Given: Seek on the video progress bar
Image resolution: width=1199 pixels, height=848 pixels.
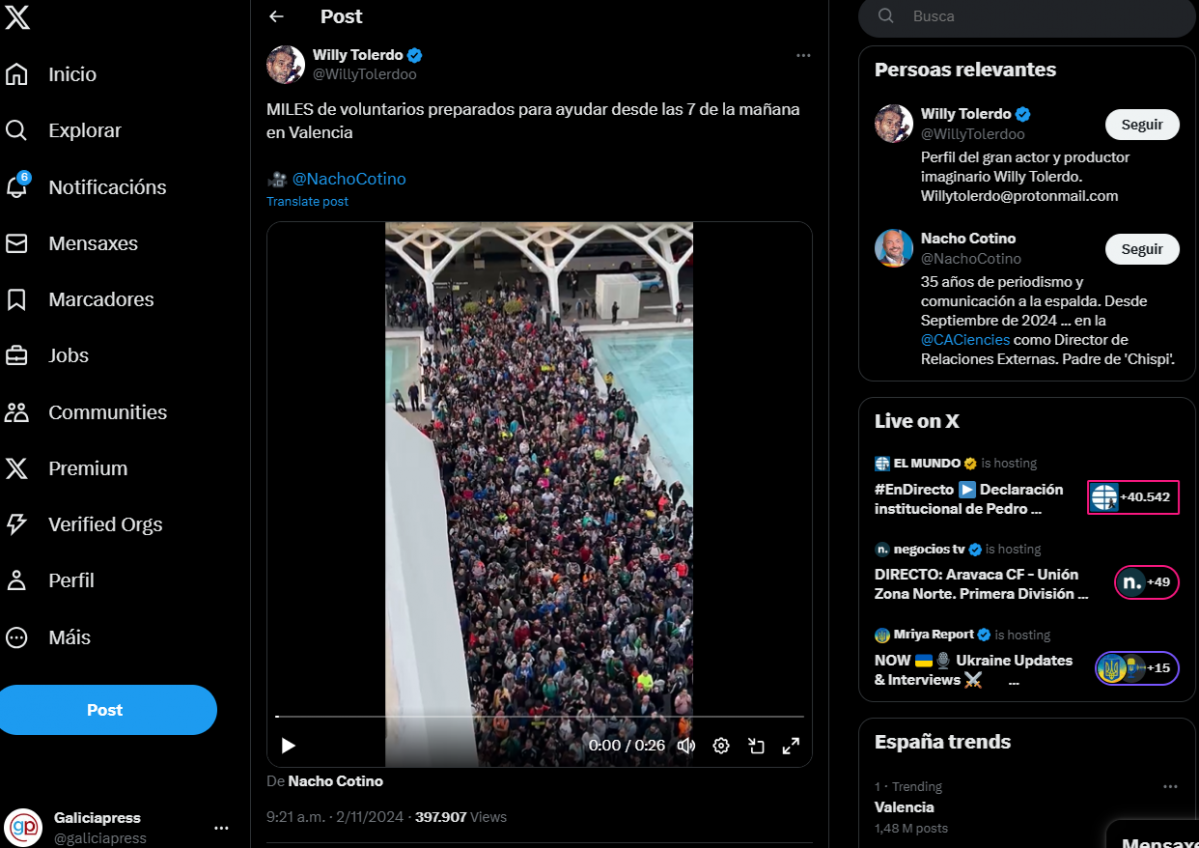Looking at the screenshot, I should 539,717.
